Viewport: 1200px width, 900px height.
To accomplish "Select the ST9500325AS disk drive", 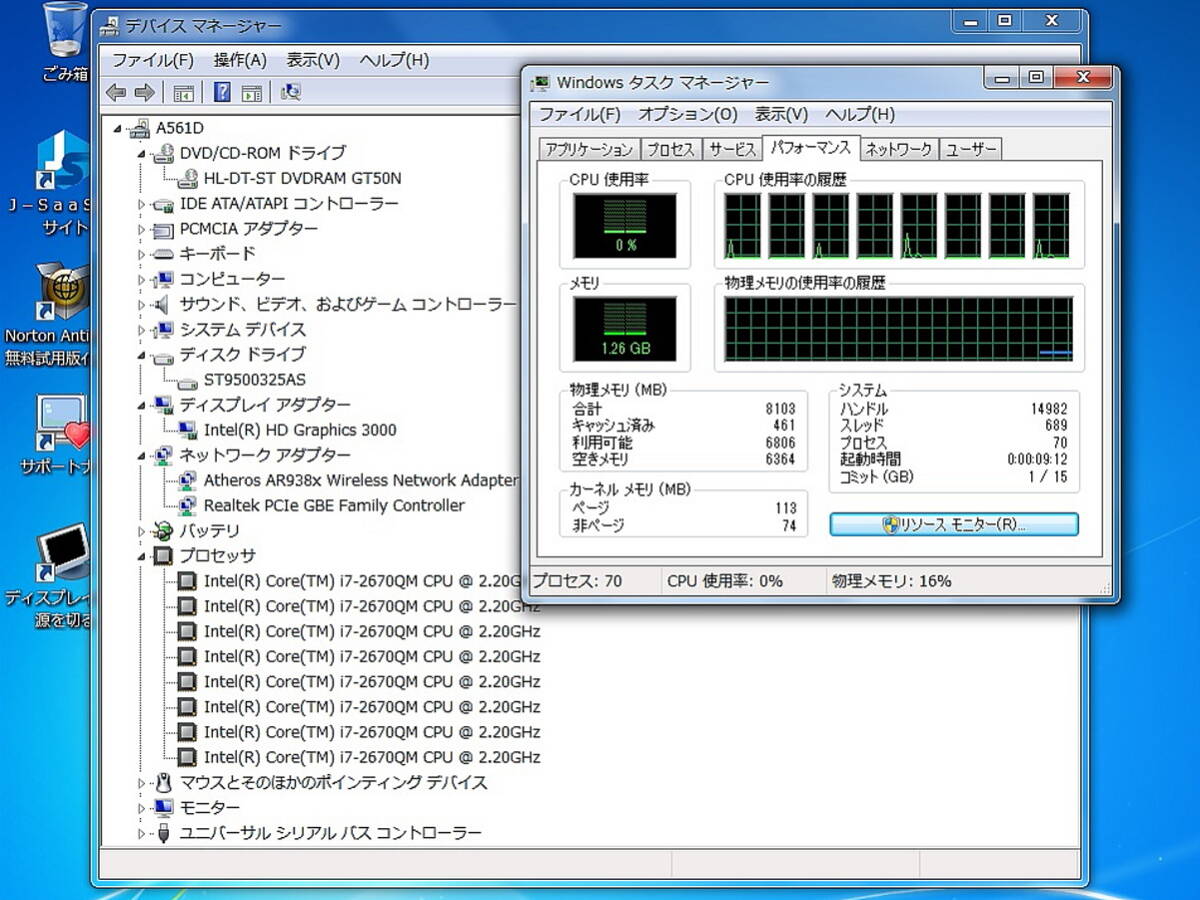I will tap(255, 380).
